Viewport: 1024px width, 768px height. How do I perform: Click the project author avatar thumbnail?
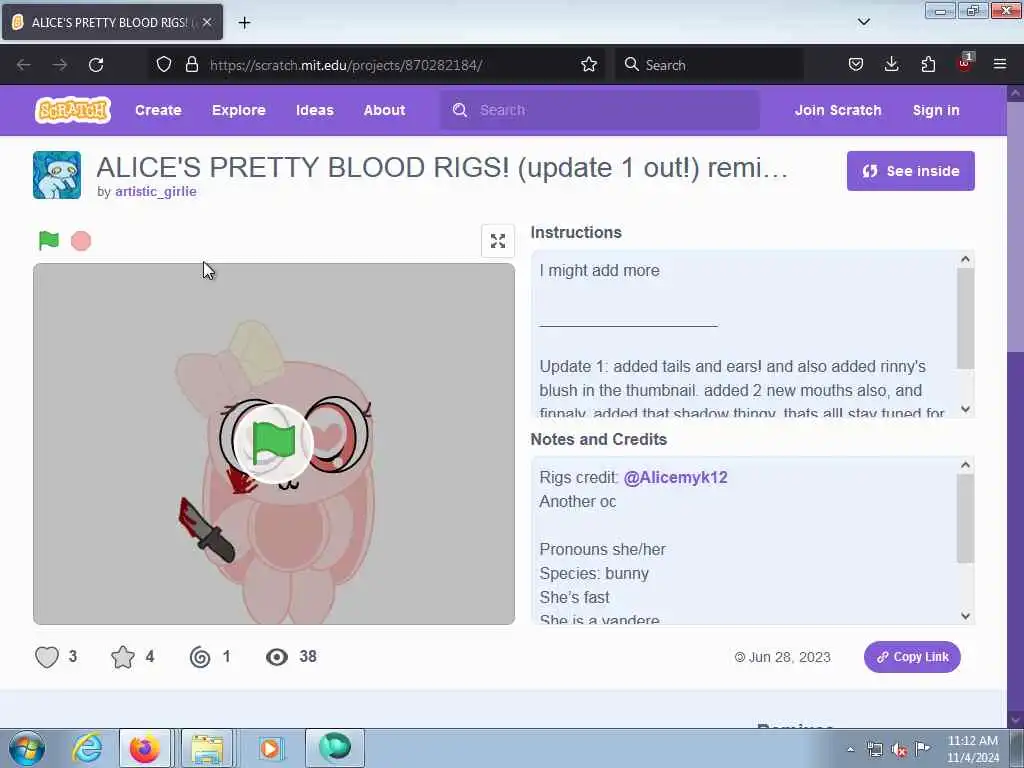coord(57,175)
